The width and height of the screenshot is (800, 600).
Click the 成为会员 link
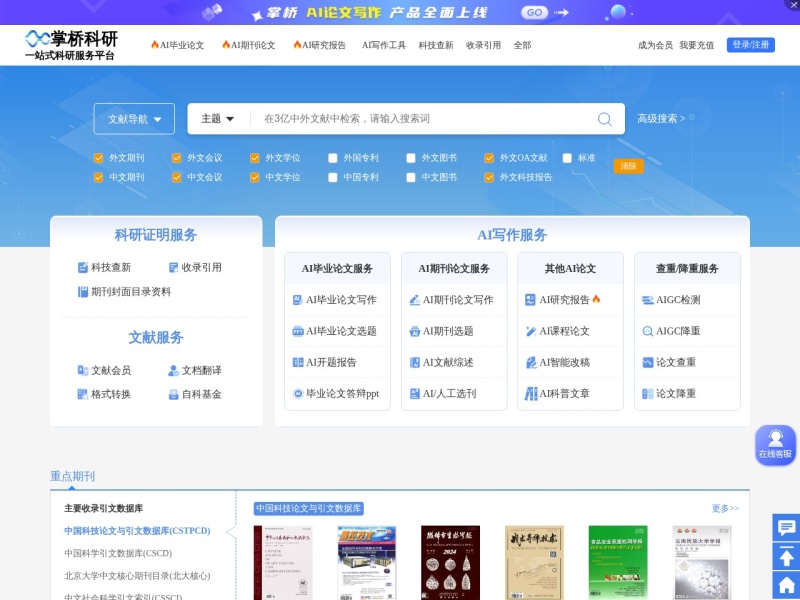point(655,45)
